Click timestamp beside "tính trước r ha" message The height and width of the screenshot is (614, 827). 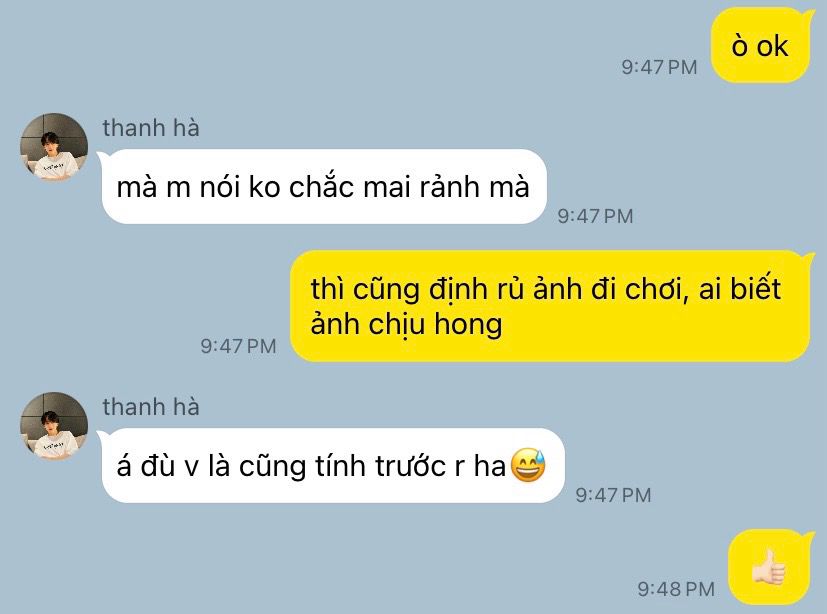point(613,495)
